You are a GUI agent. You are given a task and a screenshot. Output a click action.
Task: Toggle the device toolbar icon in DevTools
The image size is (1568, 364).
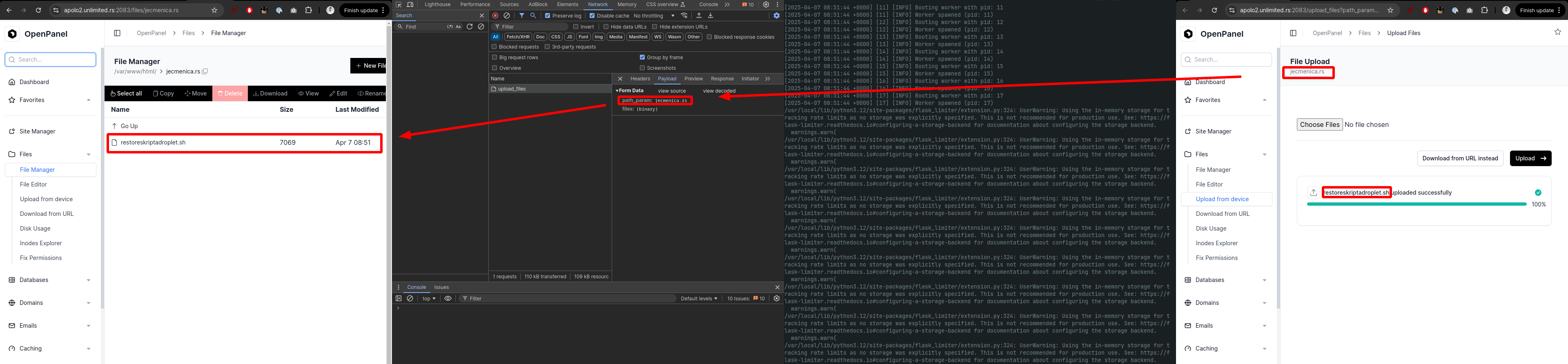(410, 4)
